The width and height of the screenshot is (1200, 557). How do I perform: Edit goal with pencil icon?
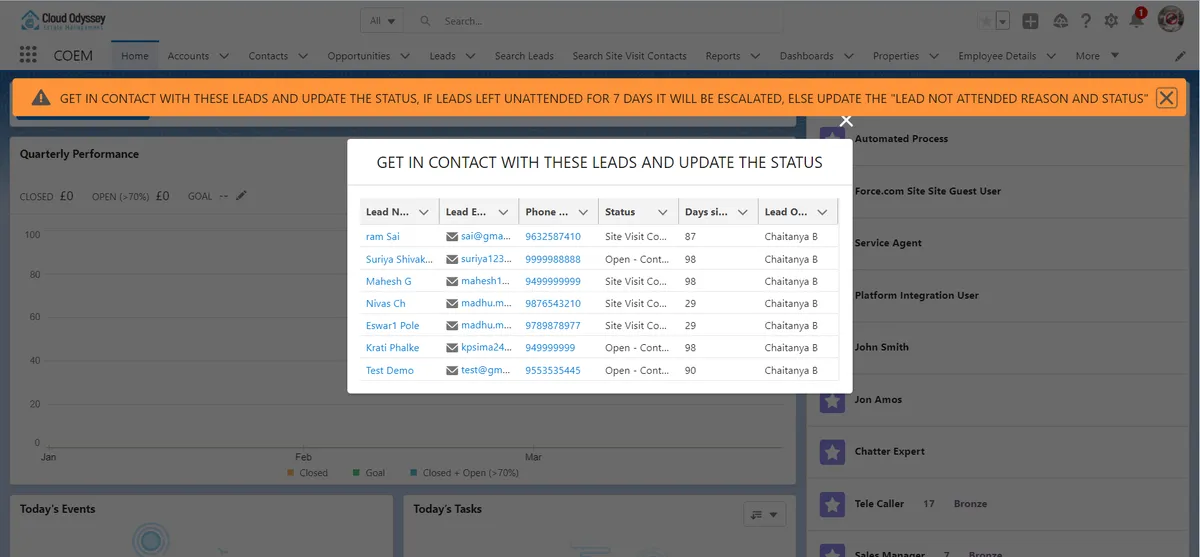coord(241,195)
